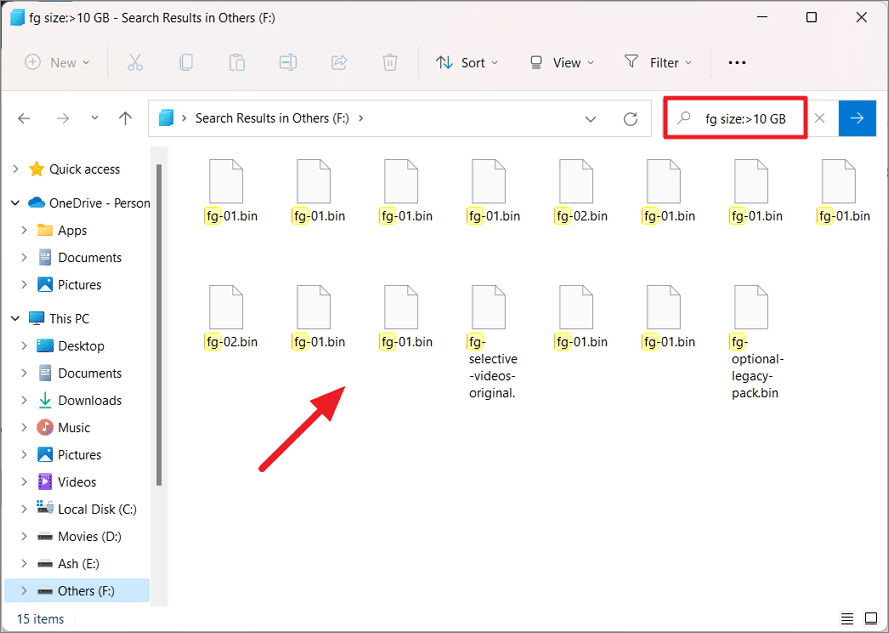Open the Share icon in the toolbar
The width and height of the screenshot is (889, 633).
pos(339,62)
